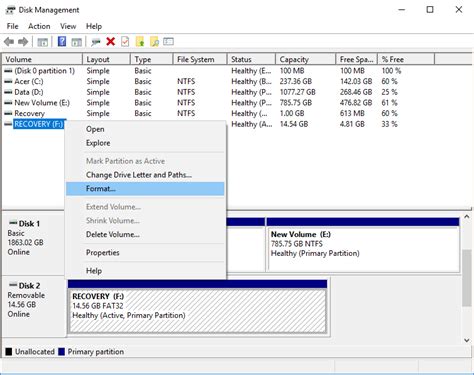Select the New Volume (E:) list row name
This screenshot has height=375, width=474.
click(x=42, y=103)
